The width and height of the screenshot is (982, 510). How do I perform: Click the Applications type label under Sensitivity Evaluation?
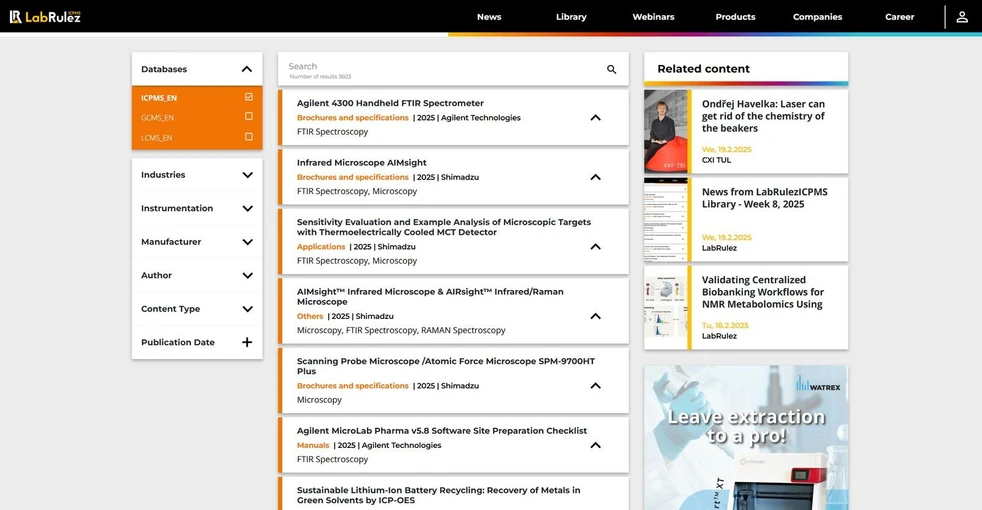click(321, 247)
